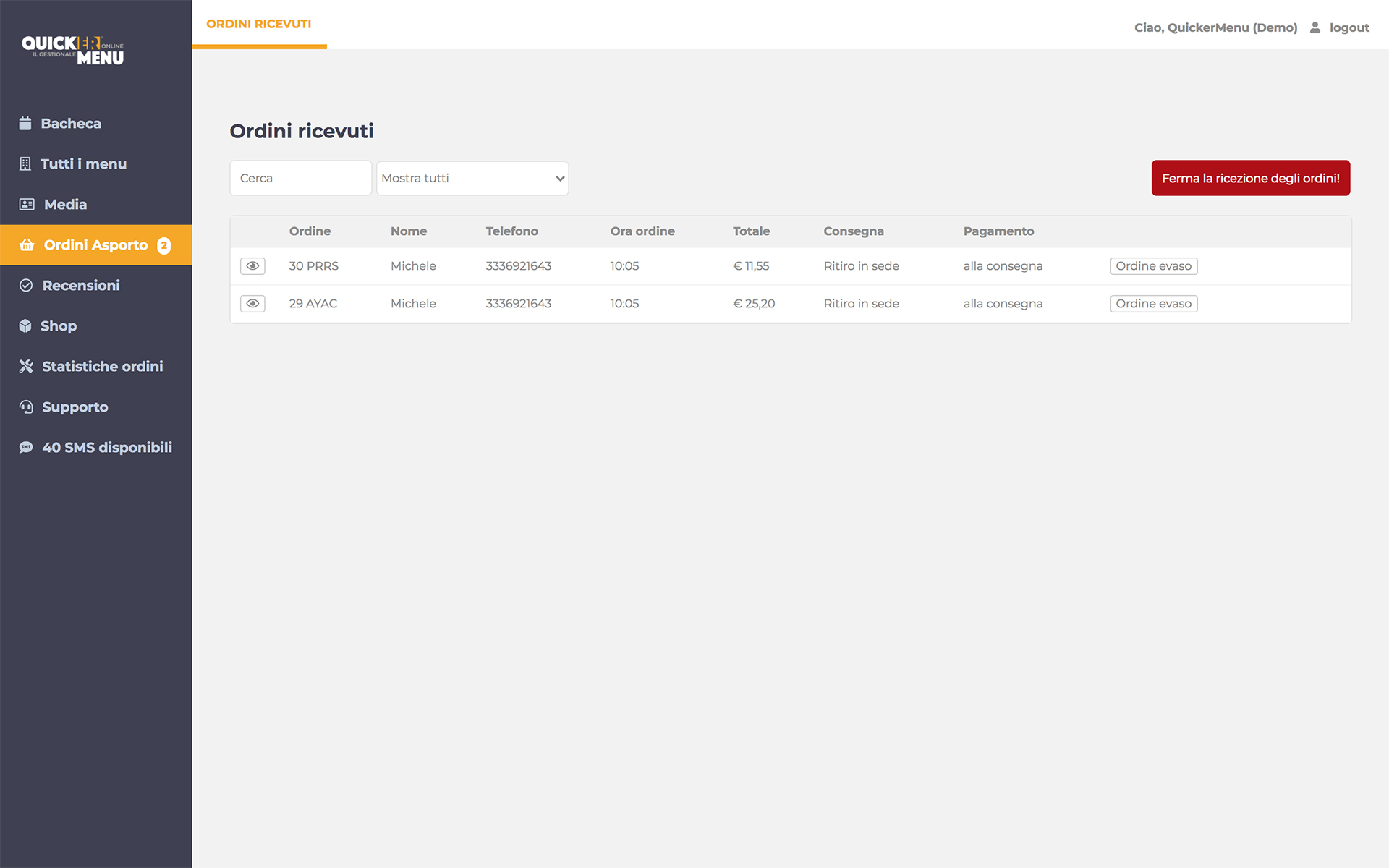Open the Mostra tutti filter dropdown
The width and height of the screenshot is (1389, 868).
click(x=472, y=178)
